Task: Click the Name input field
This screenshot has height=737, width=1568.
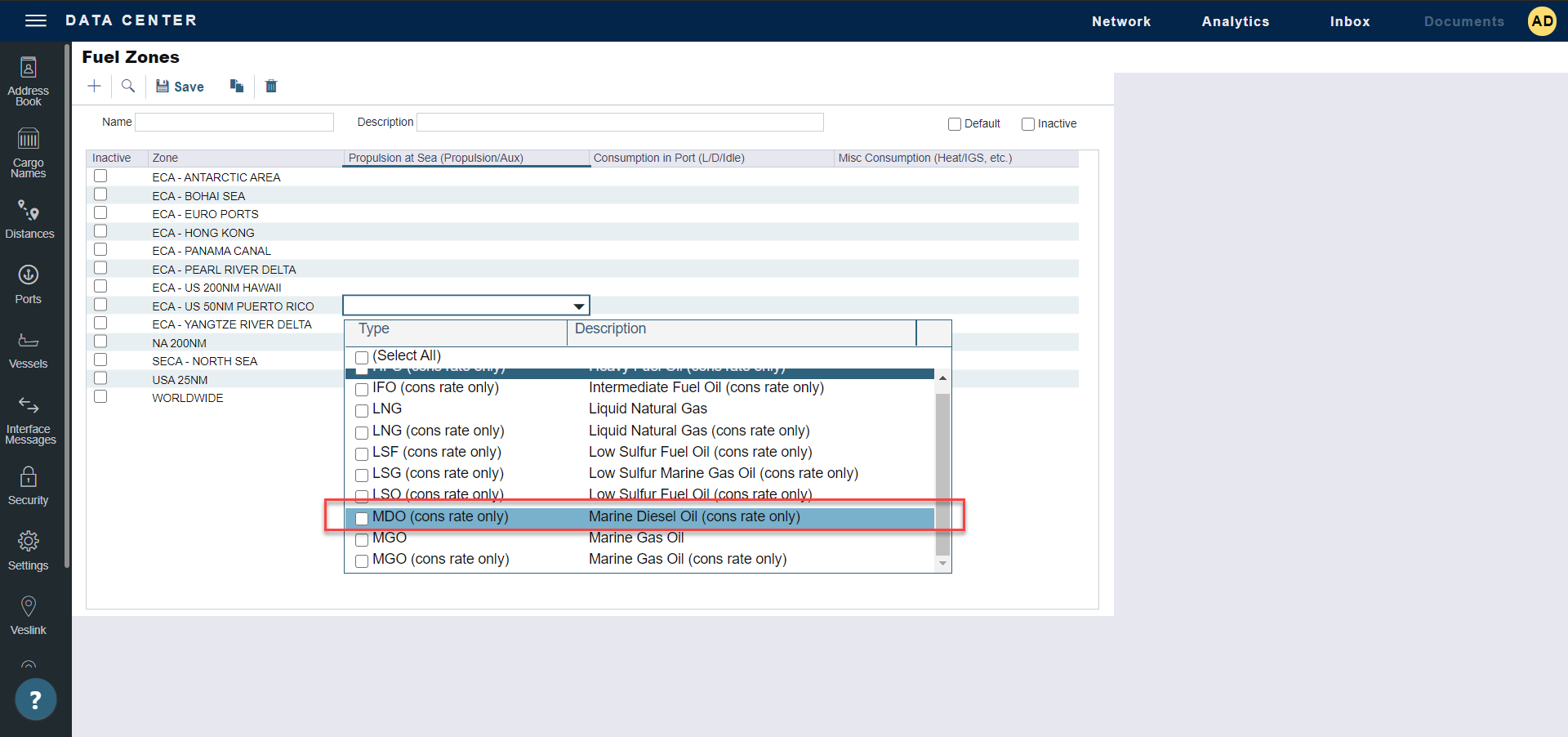Action: [234, 123]
